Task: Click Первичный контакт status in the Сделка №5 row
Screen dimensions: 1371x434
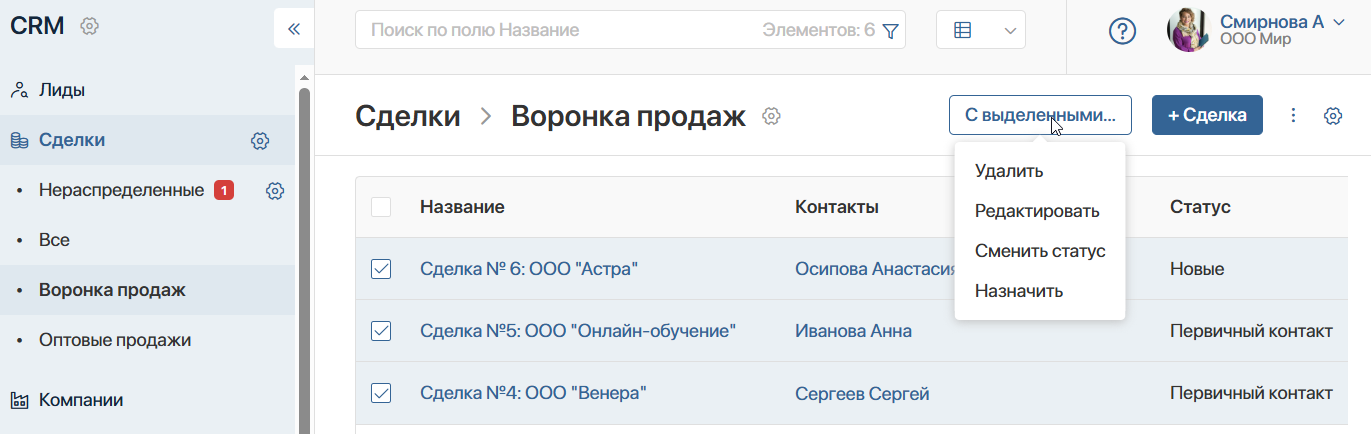Action: pos(1251,331)
